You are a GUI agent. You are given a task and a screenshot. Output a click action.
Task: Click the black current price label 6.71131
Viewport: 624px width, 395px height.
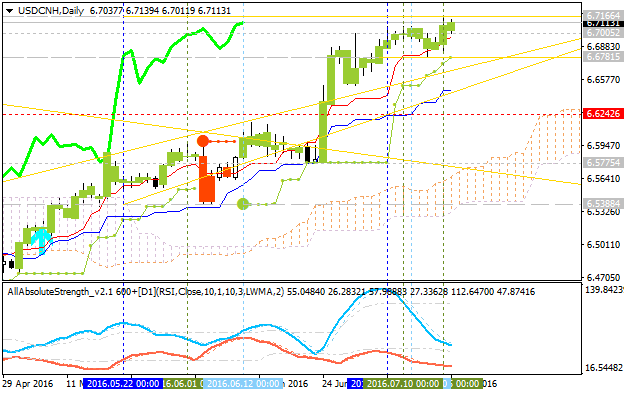[x=604, y=23]
